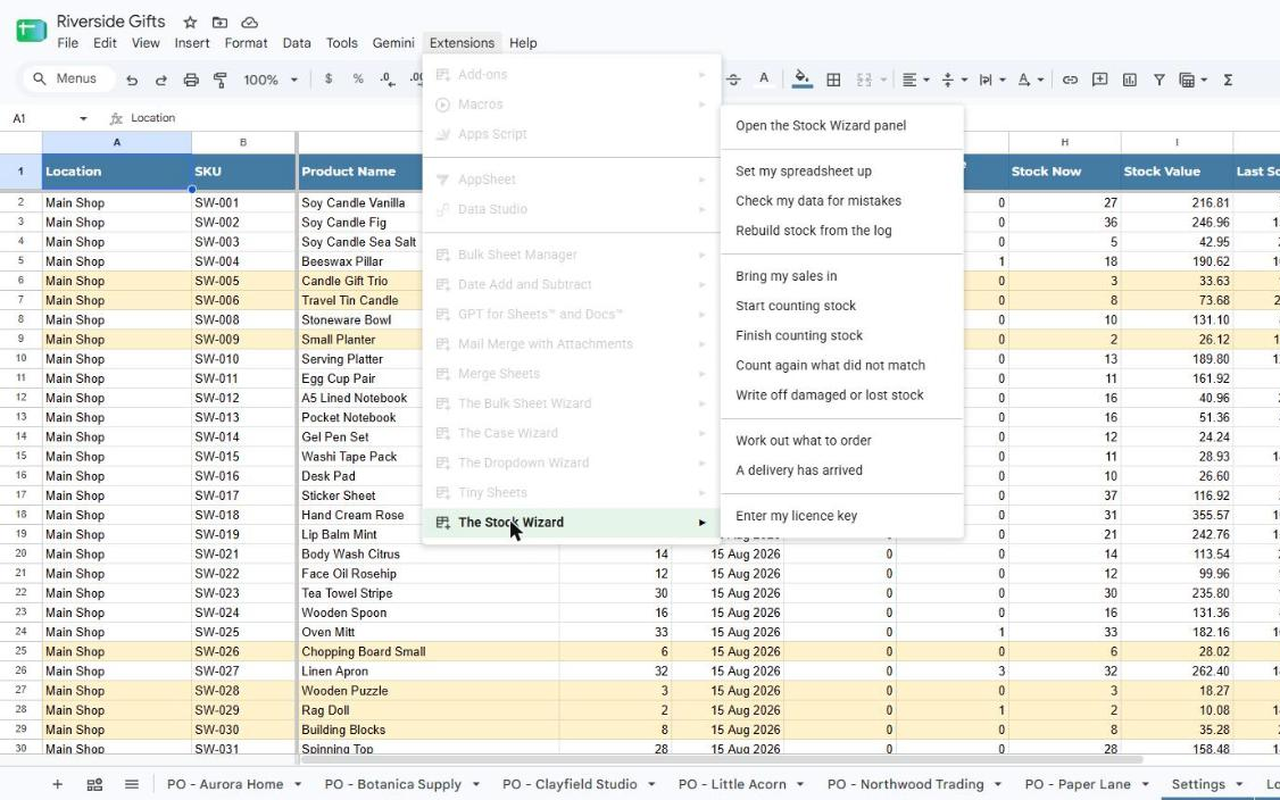Open the tab organizer icon in sheet bar

pos(94,784)
